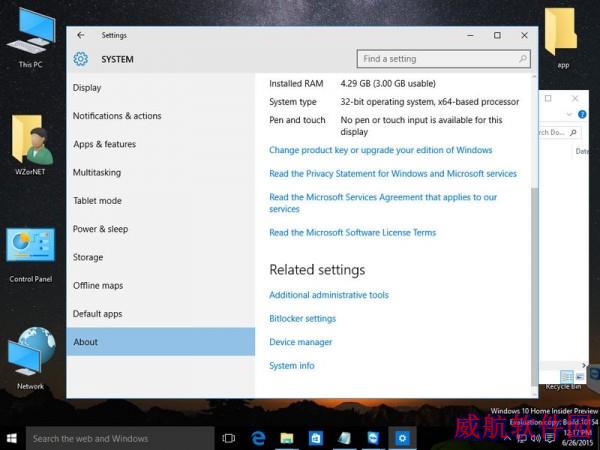Click Change product key or upgrade link
The height and width of the screenshot is (450, 600).
pos(380,150)
